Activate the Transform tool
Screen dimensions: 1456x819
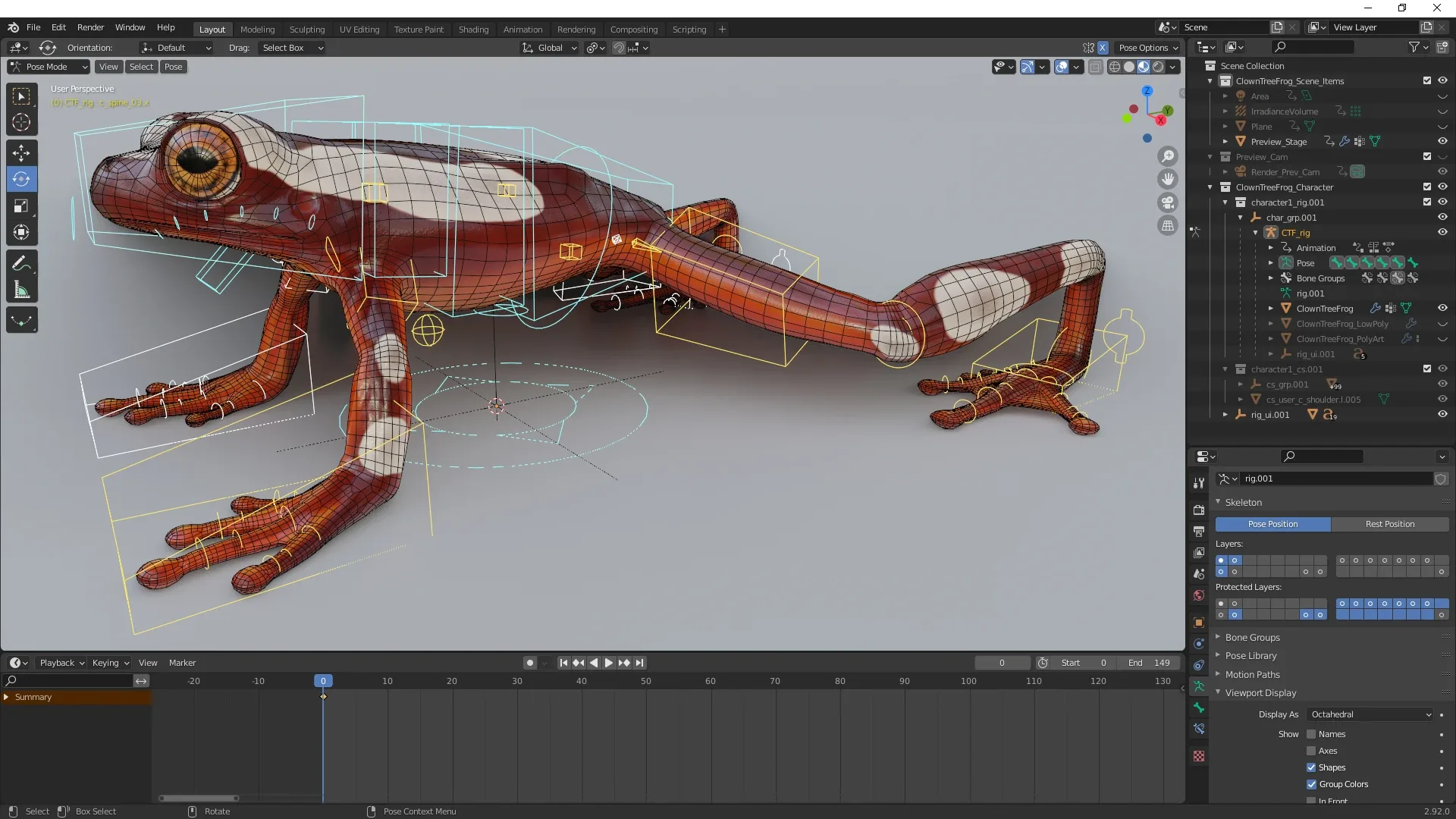pyautogui.click(x=21, y=233)
